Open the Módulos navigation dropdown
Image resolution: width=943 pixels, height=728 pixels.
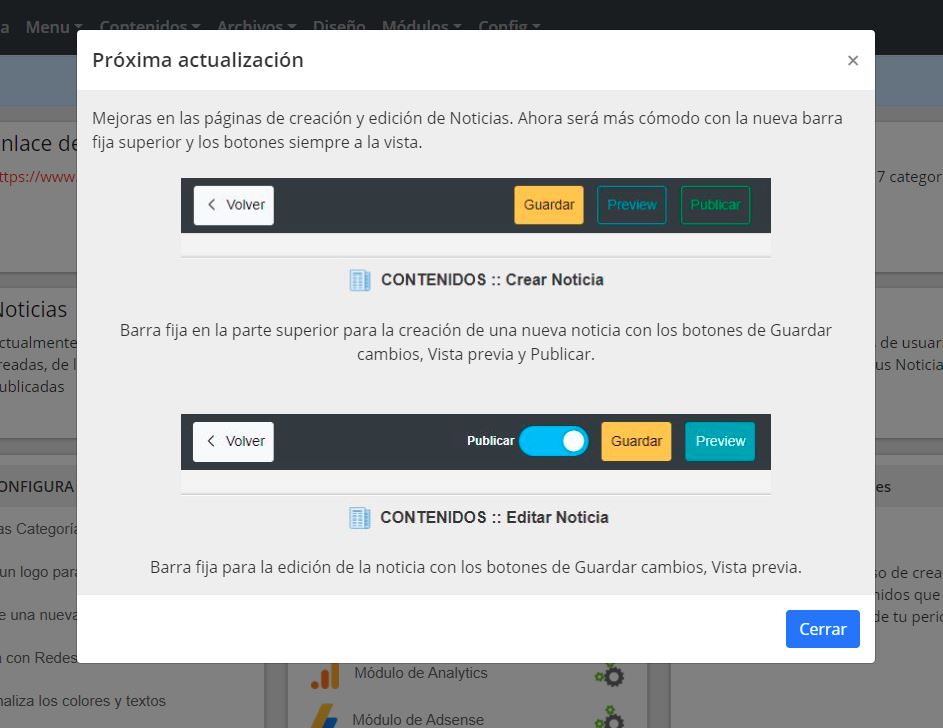(x=421, y=27)
